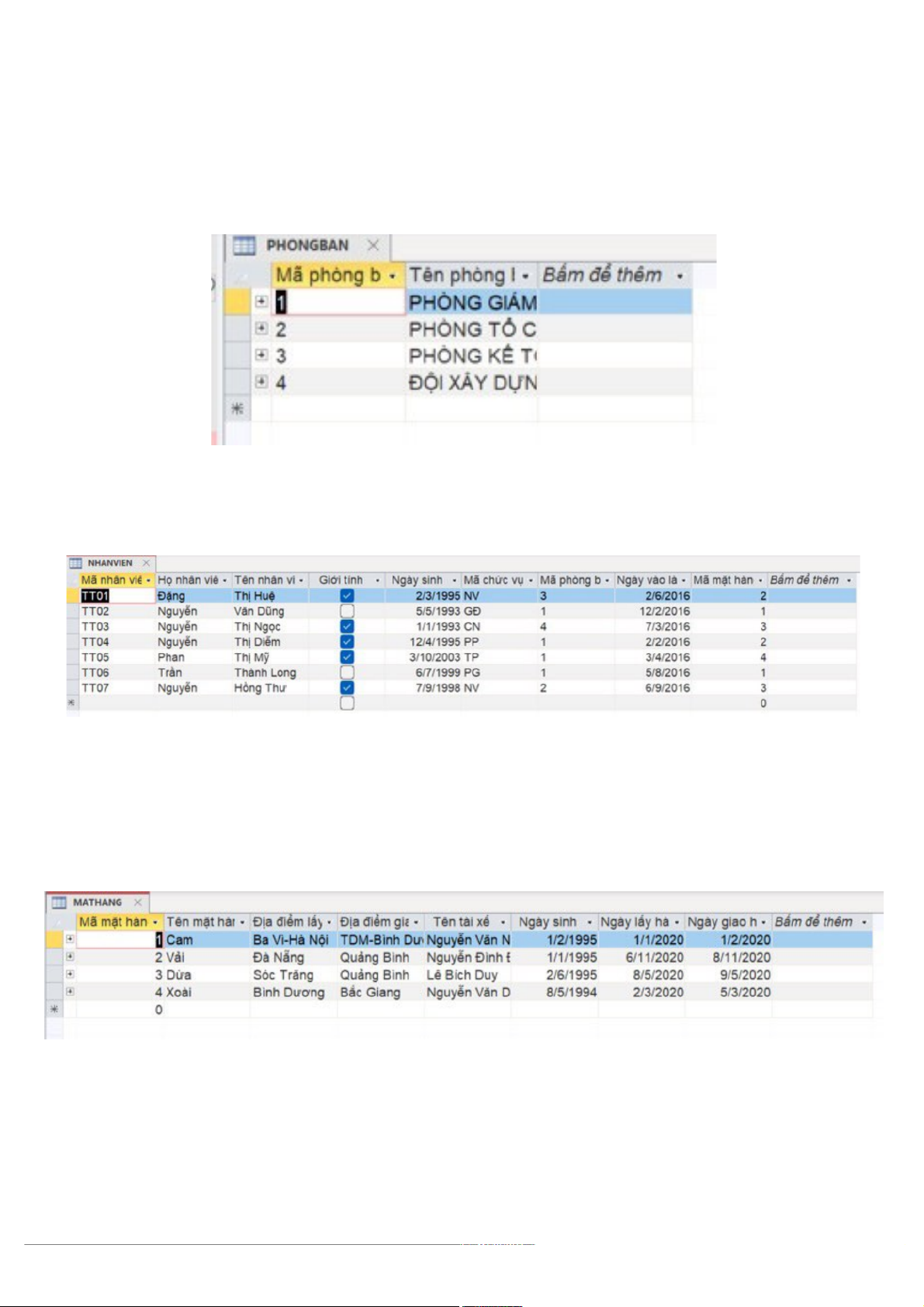The height and width of the screenshot is (1307, 924).
Task: Uncheck Giới tính box for TT07
Action: tap(347, 688)
